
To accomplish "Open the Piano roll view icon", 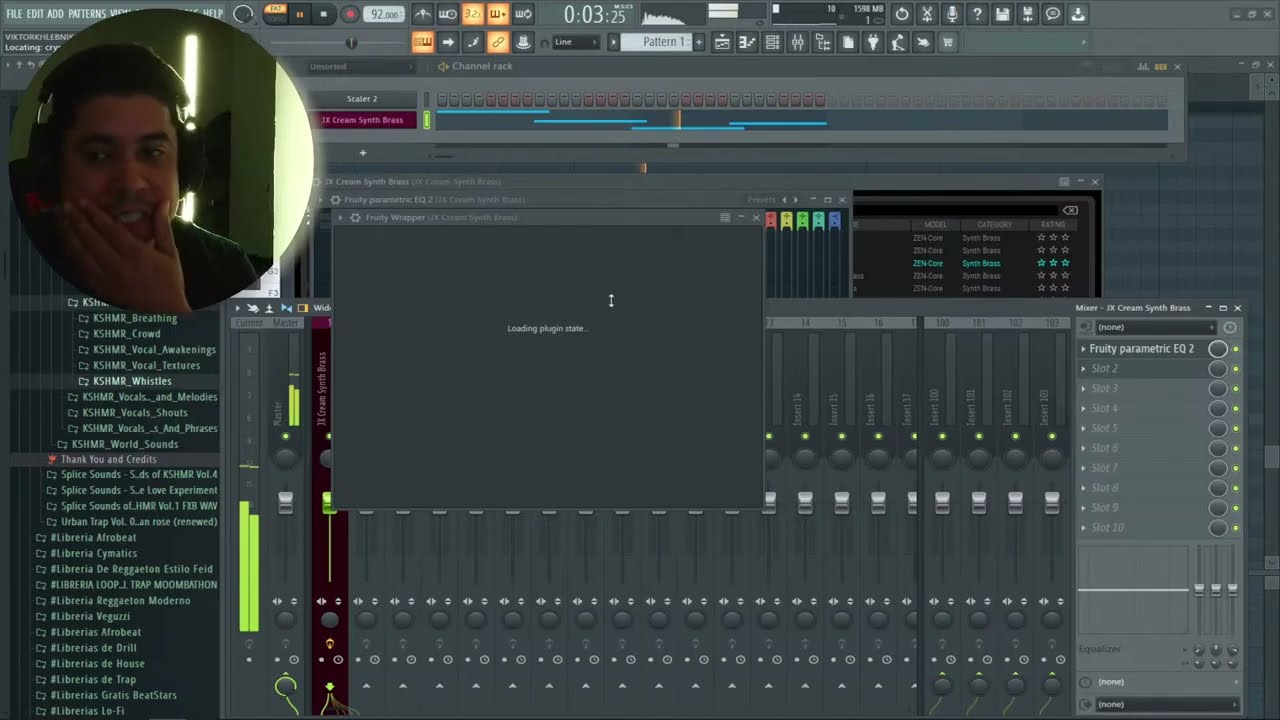I will tap(747, 42).
